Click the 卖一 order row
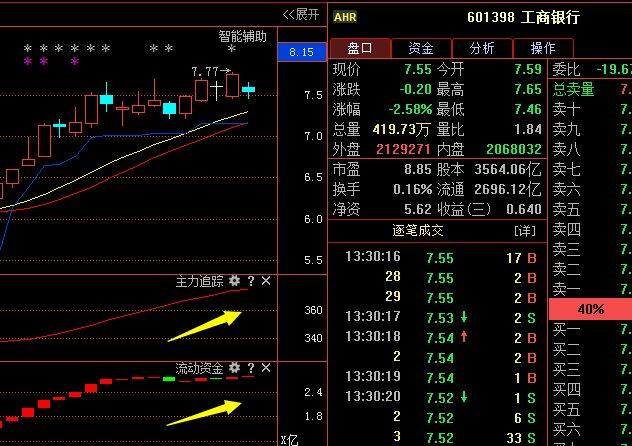632x446 pixels. point(590,289)
